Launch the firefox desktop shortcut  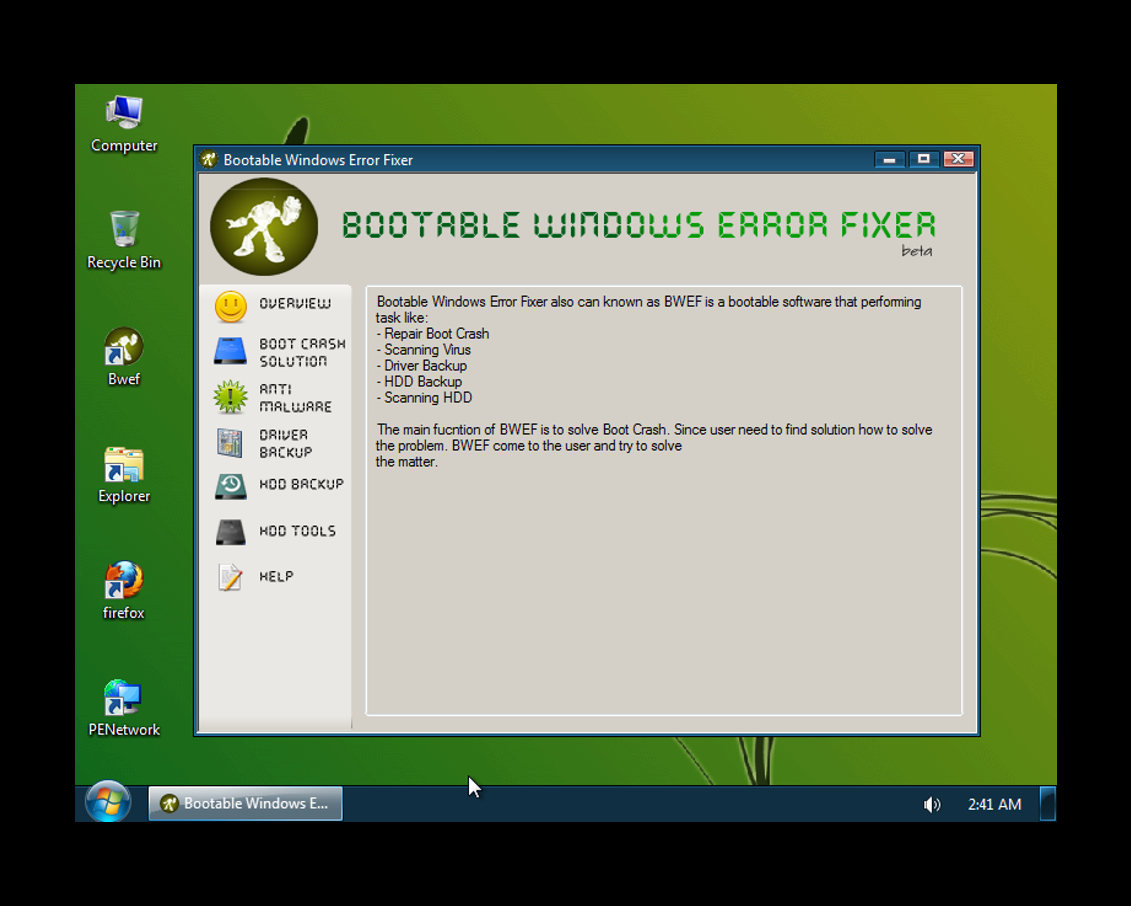124,581
